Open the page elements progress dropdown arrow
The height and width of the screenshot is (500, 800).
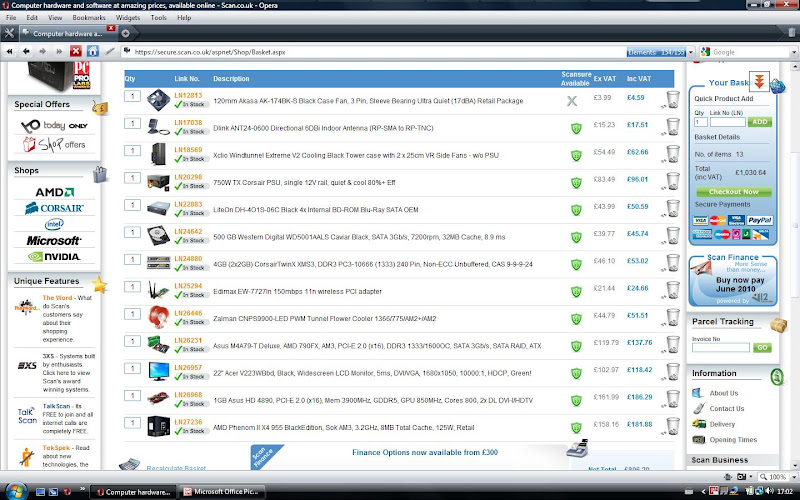[691, 52]
